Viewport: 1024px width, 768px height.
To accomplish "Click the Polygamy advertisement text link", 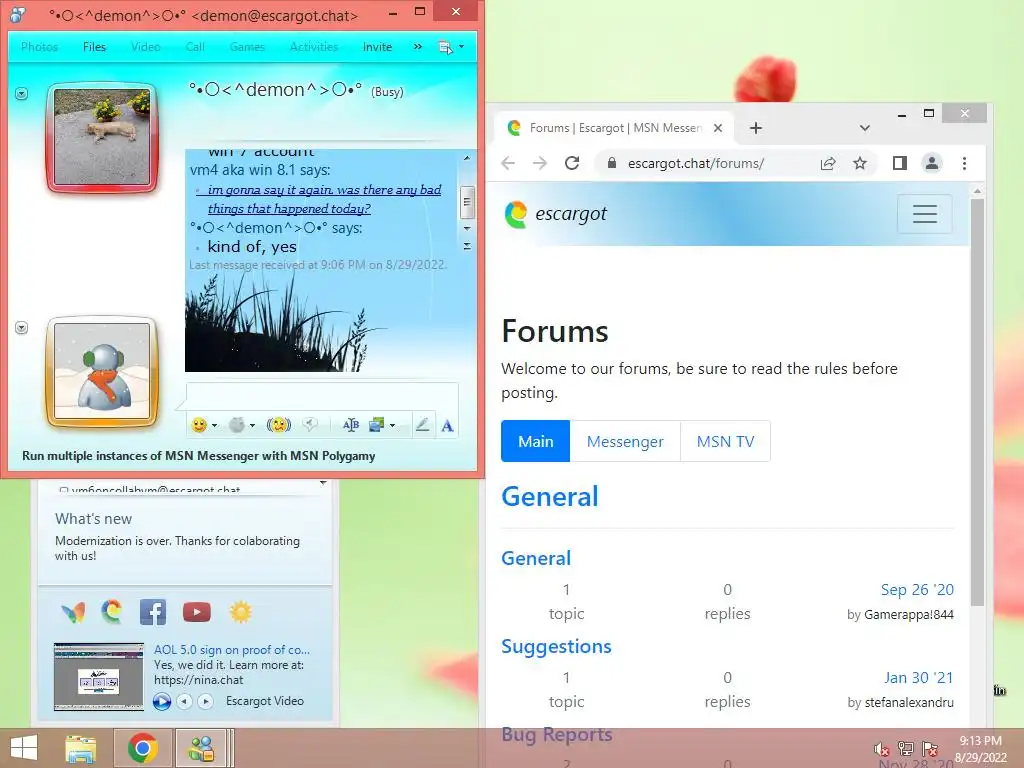I will tap(199, 456).
